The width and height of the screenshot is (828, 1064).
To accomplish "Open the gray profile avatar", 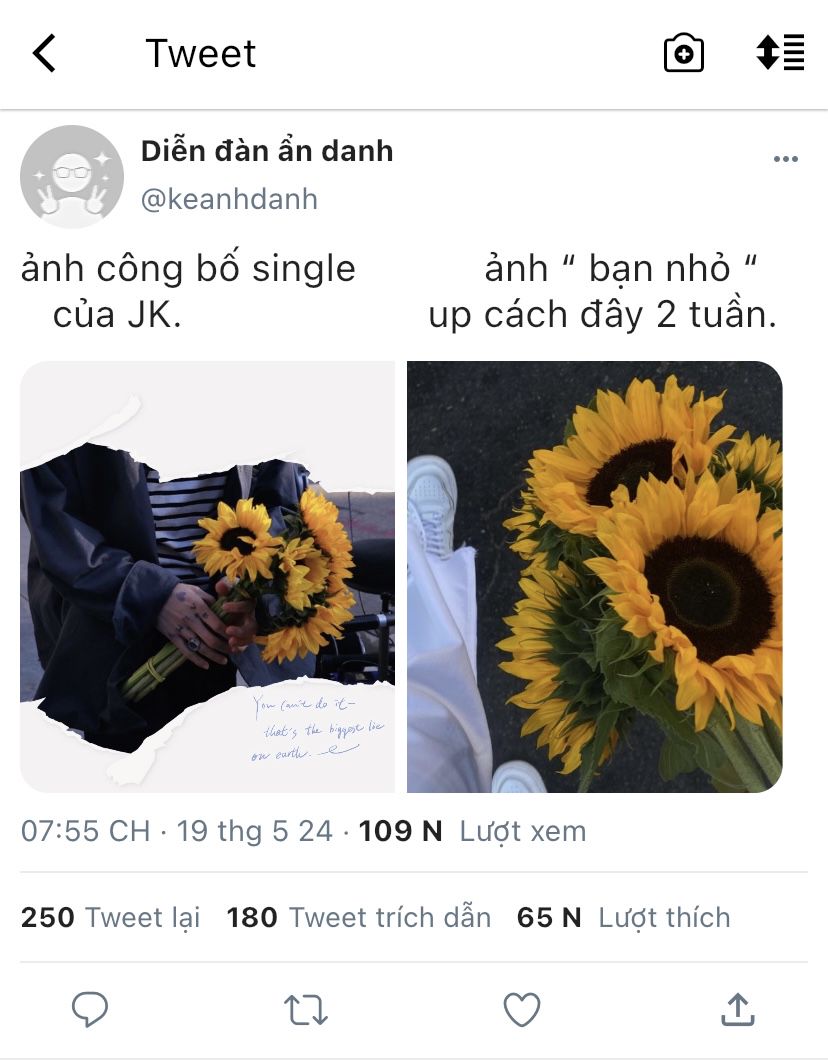I will [72, 176].
